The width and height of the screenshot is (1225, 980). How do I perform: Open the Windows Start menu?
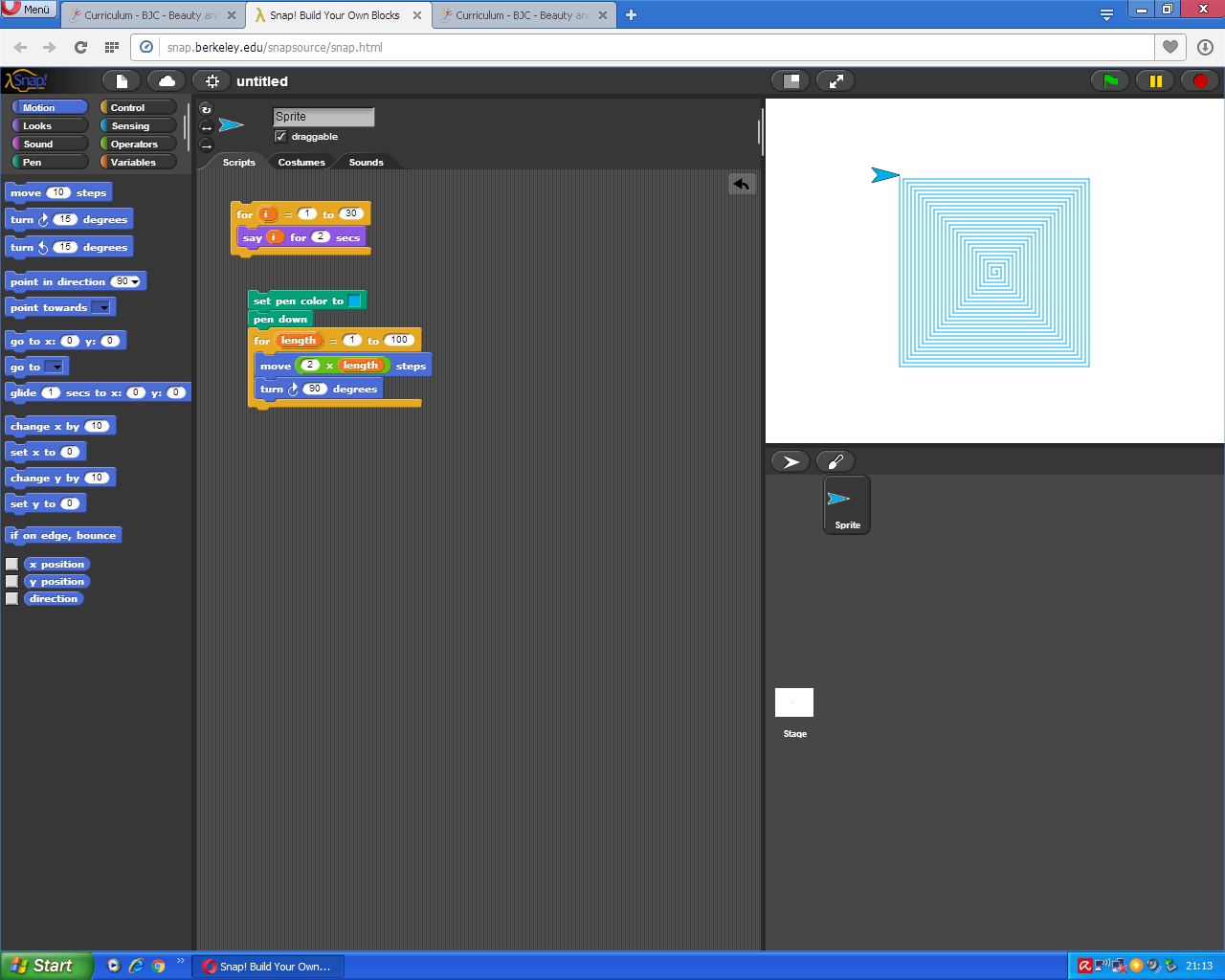click(x=46, y=966)
